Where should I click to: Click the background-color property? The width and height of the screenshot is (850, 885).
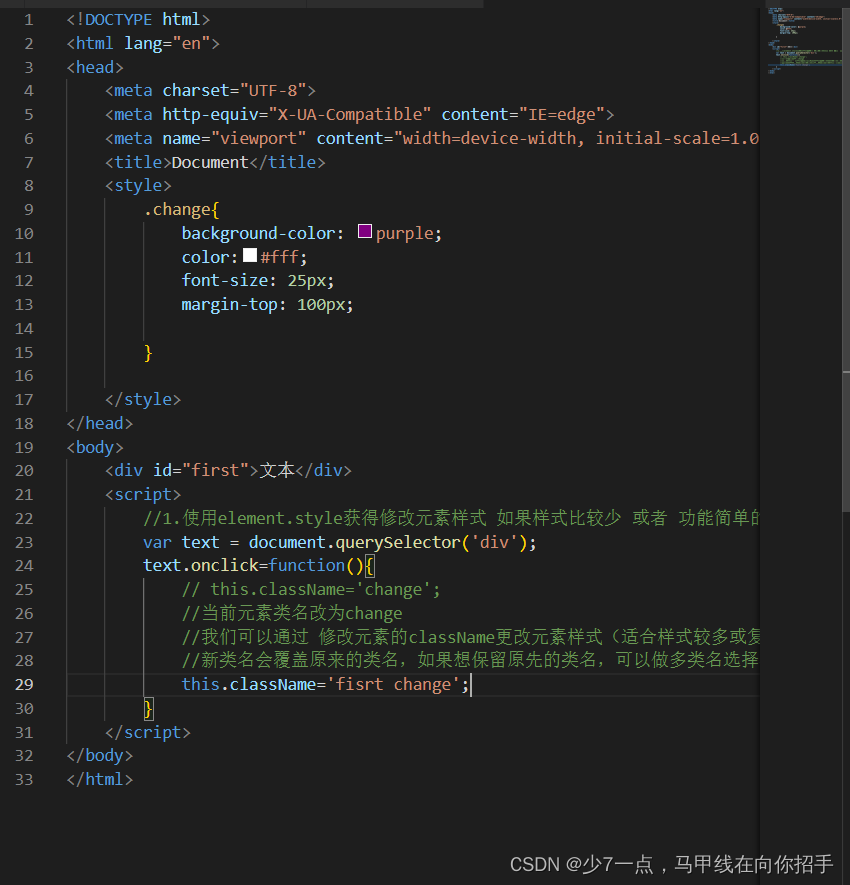point(258,234)
